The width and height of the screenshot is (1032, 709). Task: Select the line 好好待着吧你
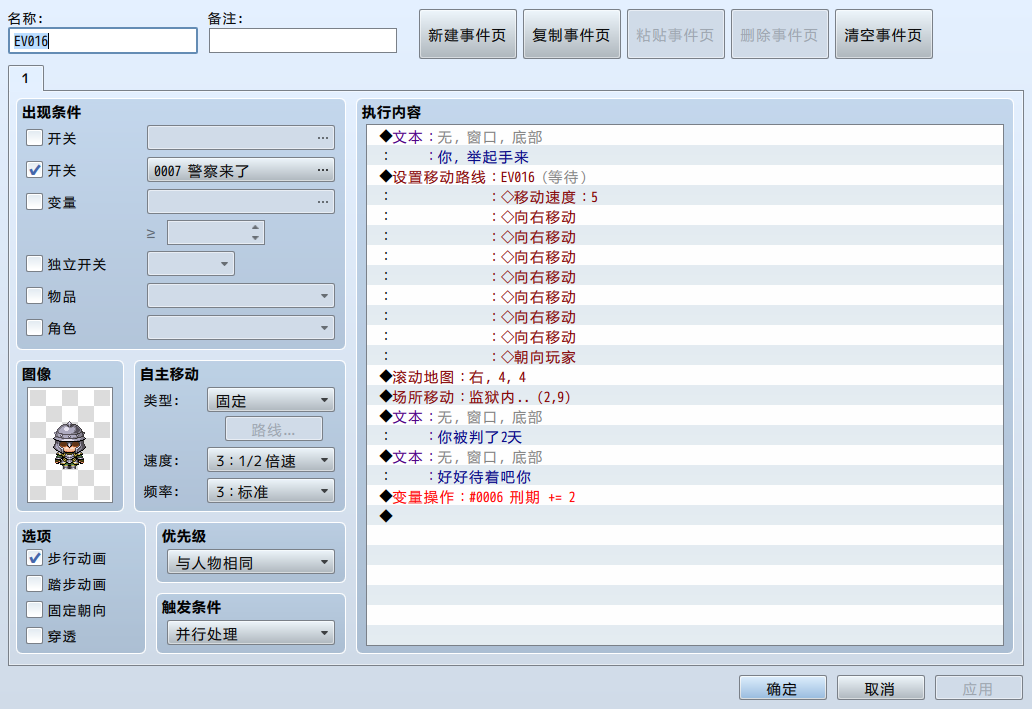[684, 477]
